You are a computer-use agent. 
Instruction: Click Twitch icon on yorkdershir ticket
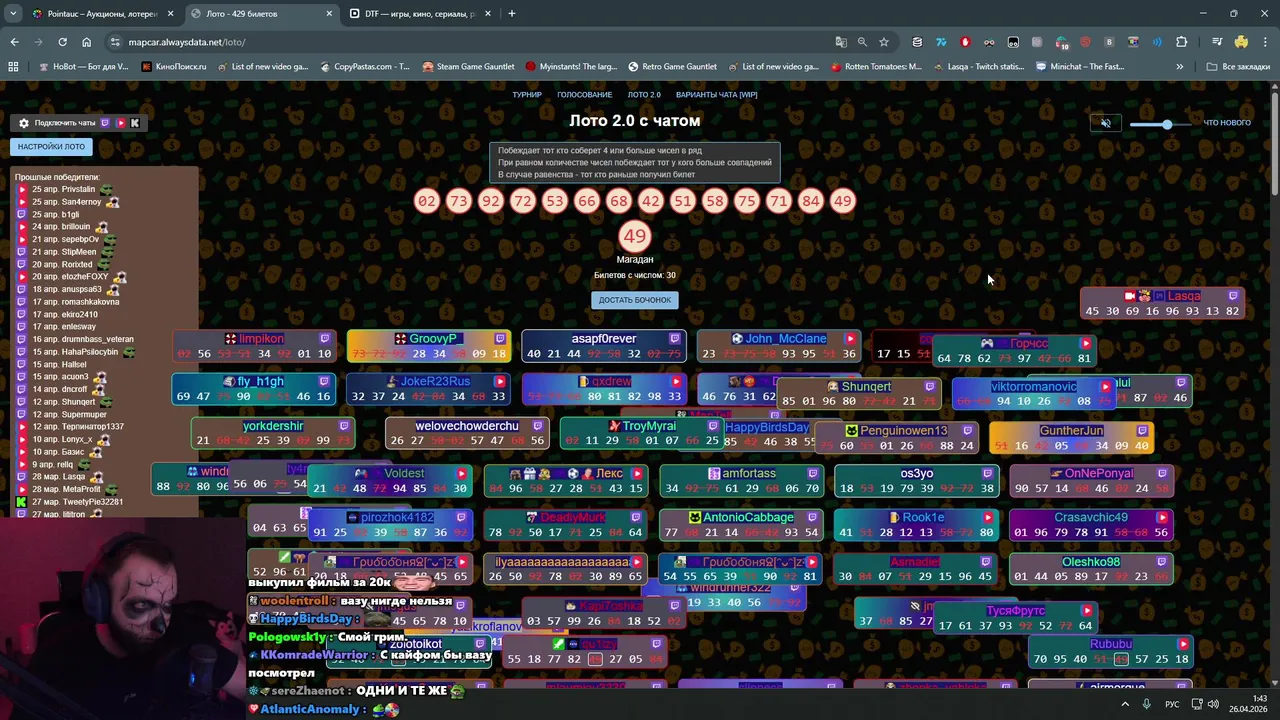pos(344,426)
